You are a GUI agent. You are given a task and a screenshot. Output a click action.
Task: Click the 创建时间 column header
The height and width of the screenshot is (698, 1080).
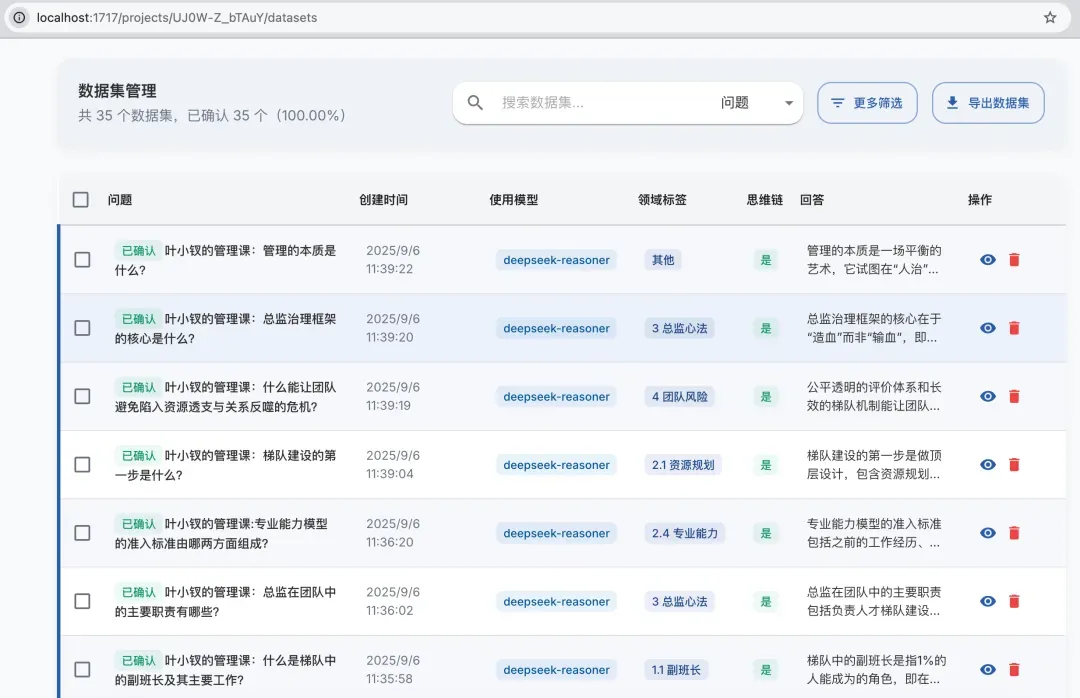point(383,200)
